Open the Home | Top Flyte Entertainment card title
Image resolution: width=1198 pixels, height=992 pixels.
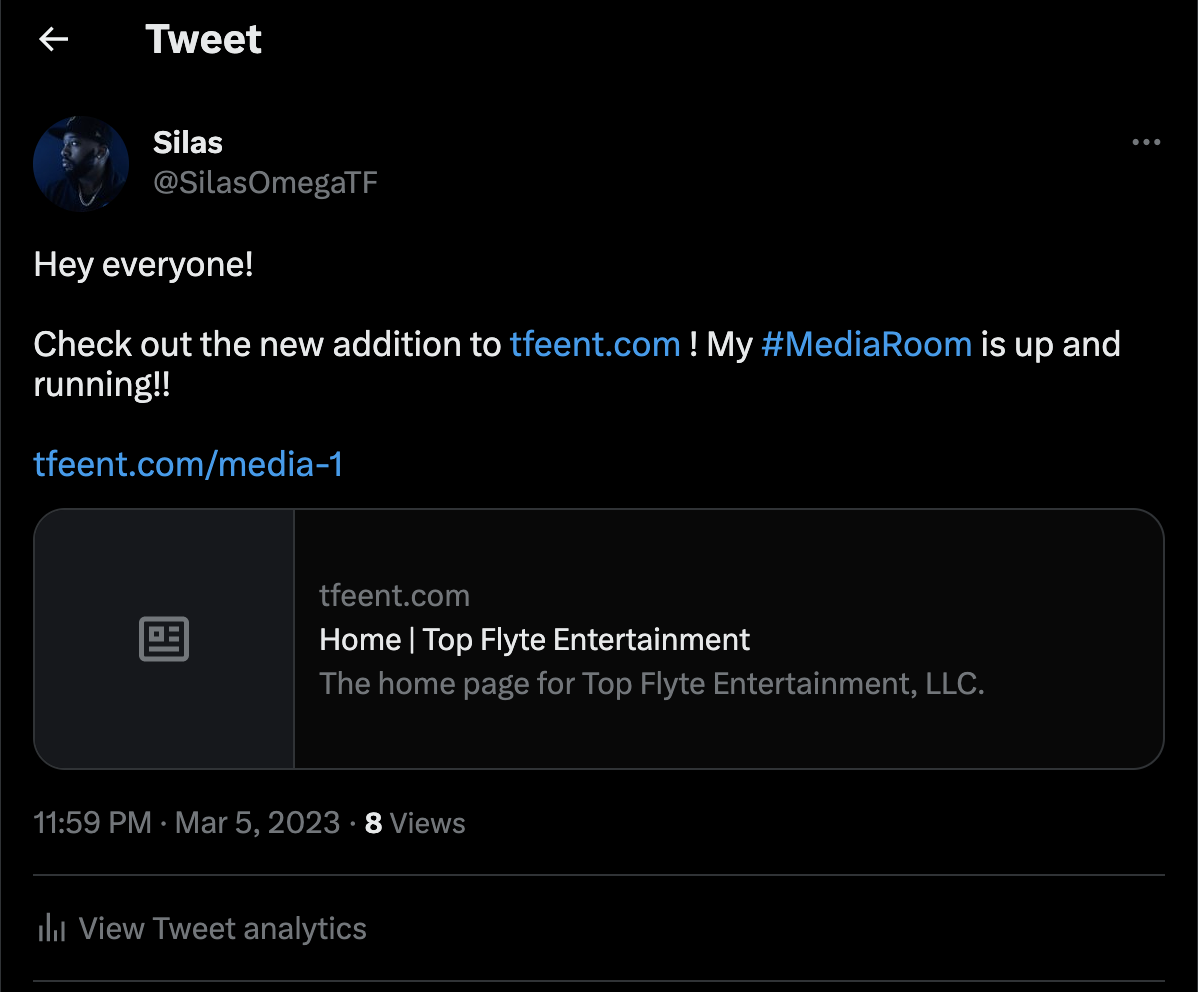[534, 639]
